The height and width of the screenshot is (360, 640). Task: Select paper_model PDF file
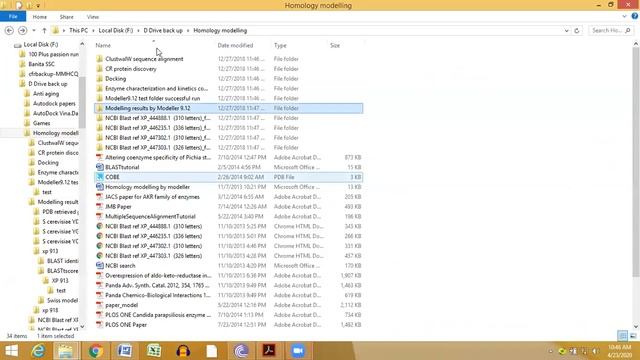coord(121,305)
